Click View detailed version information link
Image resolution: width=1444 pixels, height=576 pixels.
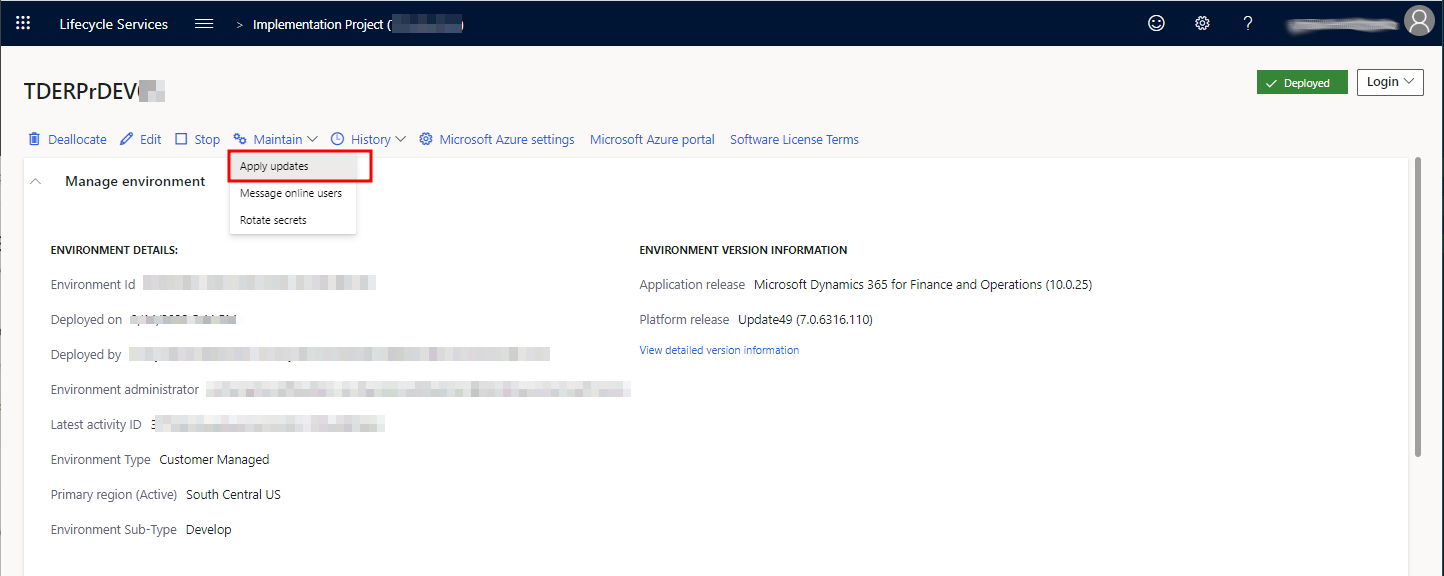(x=719, y=350)
